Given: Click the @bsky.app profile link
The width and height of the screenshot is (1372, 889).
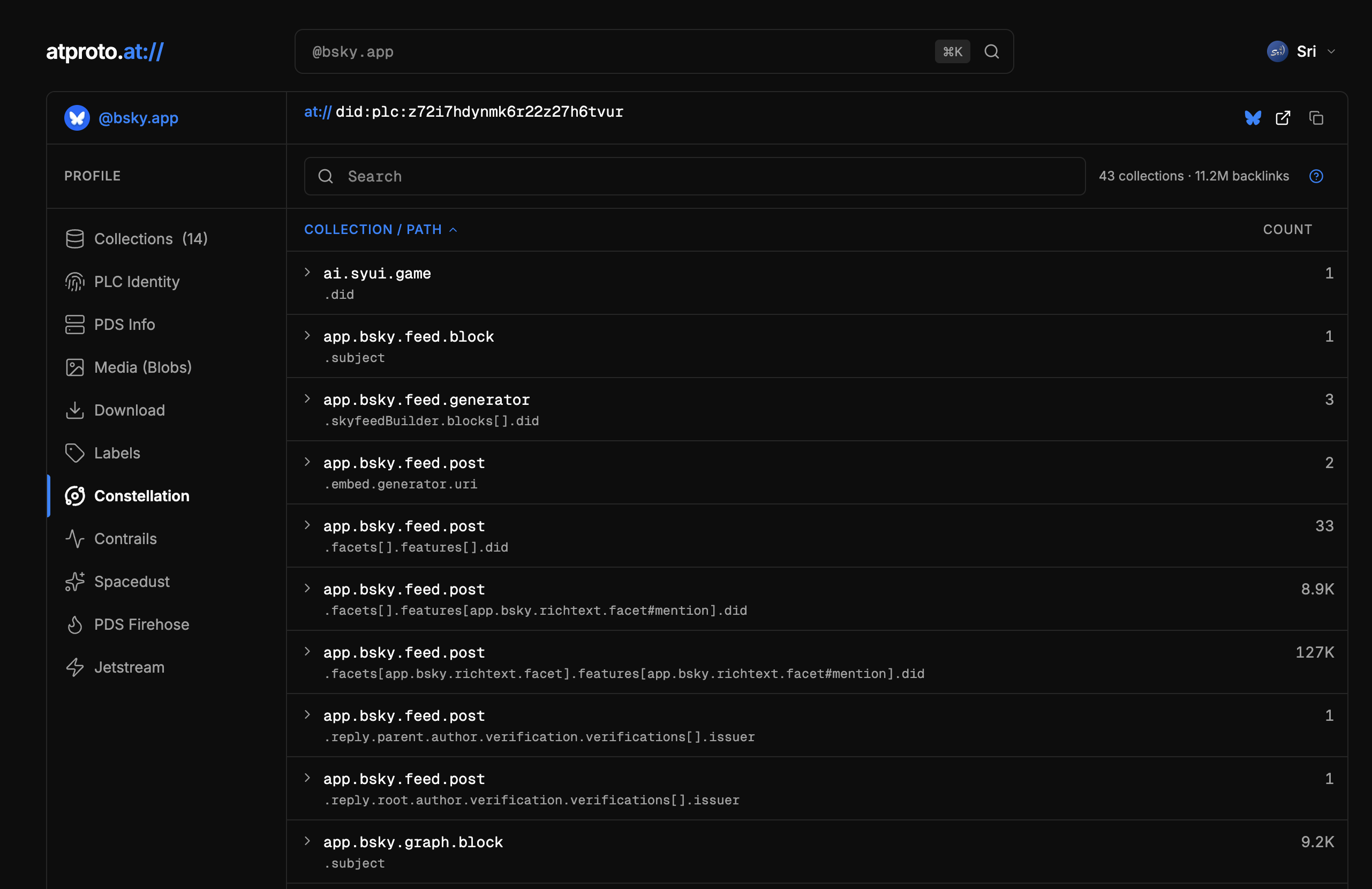Looking at the screenshot, I should click(x=138, y=118).
